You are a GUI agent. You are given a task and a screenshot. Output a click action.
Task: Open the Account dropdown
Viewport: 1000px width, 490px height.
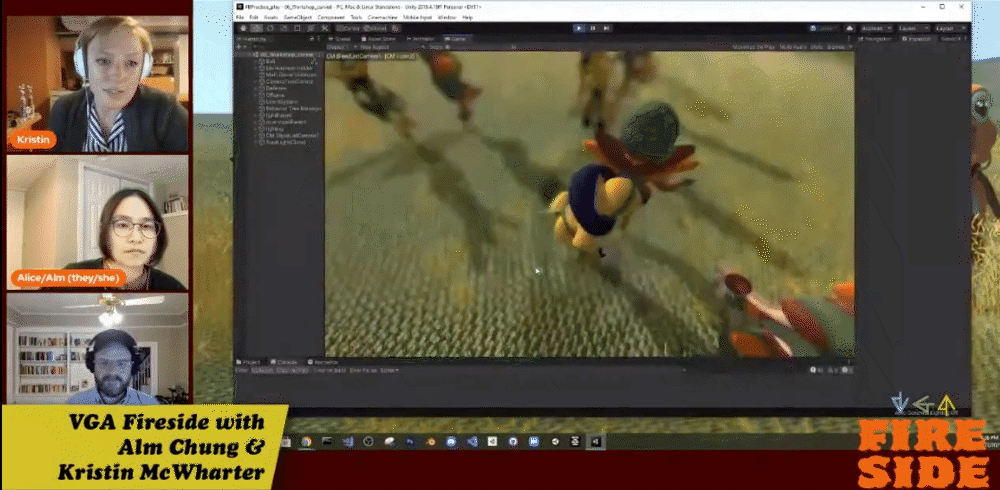[x=876, y=28]
